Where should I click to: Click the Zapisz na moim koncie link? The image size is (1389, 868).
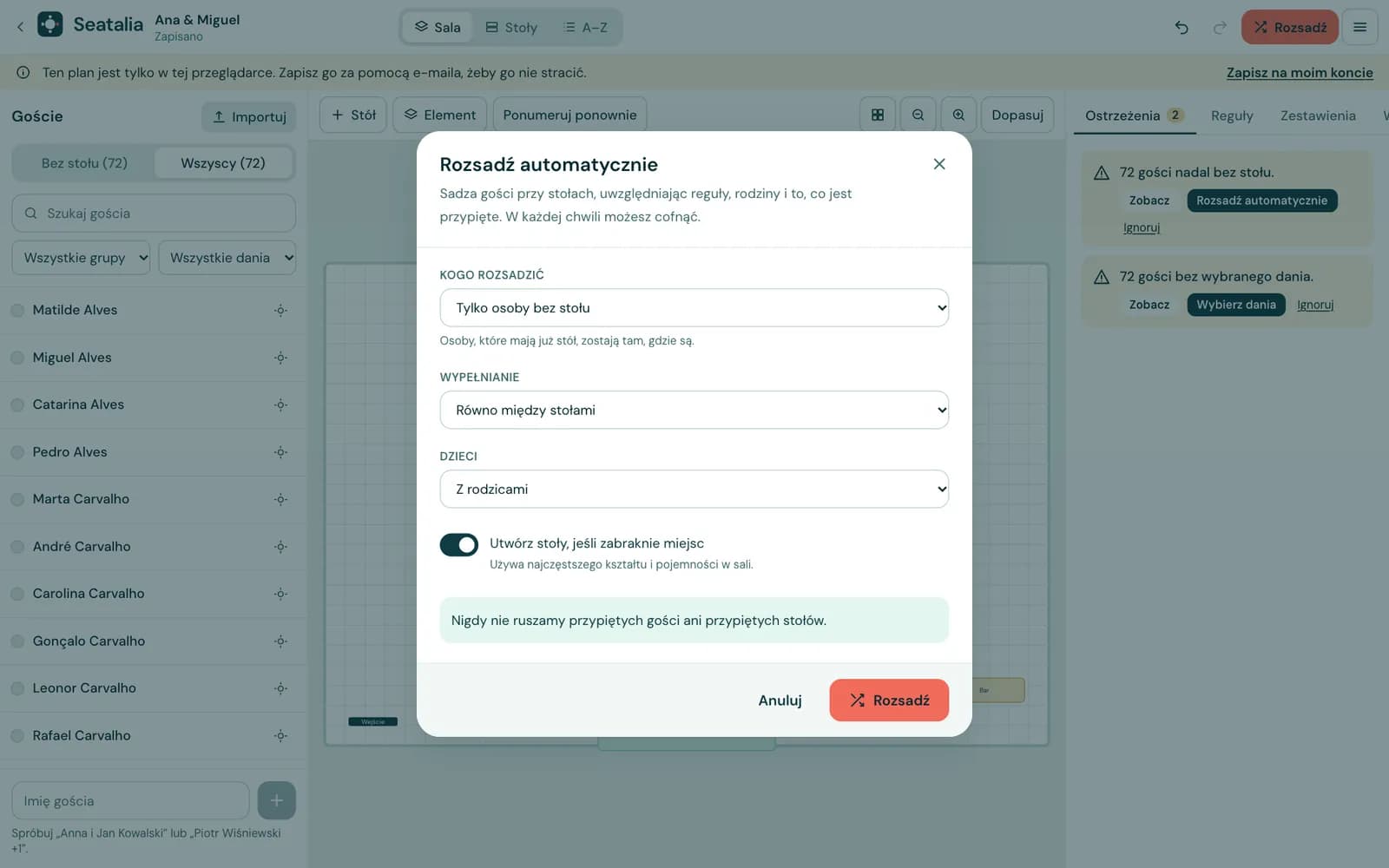pos(1300,73)
